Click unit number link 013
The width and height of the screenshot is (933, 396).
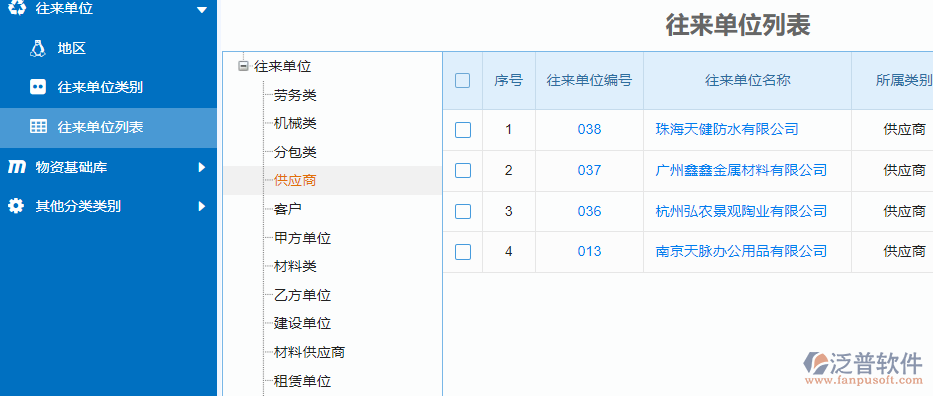(589, 252)
